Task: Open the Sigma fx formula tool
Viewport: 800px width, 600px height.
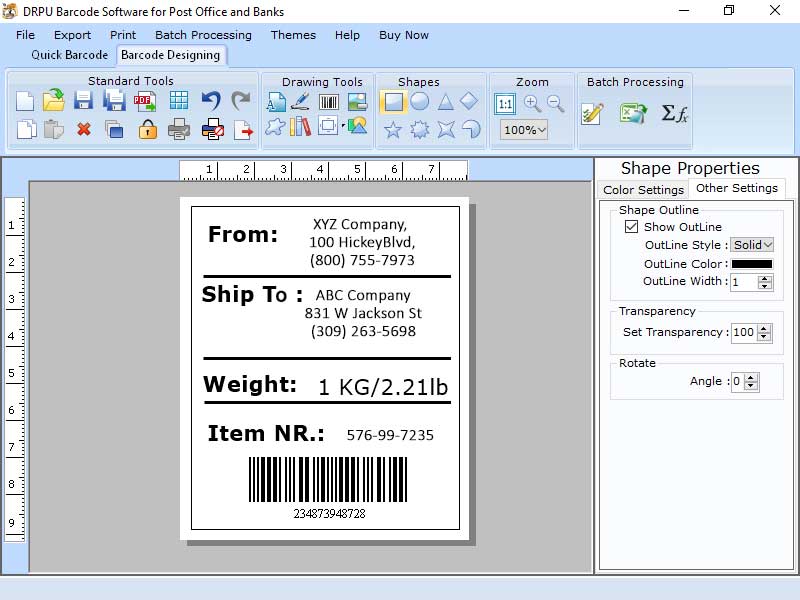Action: point(674,113)
